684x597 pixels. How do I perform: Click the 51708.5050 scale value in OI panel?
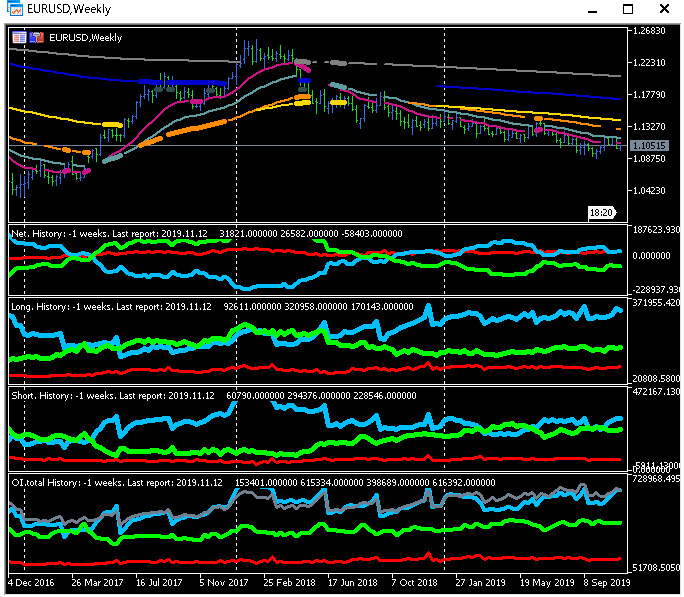[x=656, y=567]
